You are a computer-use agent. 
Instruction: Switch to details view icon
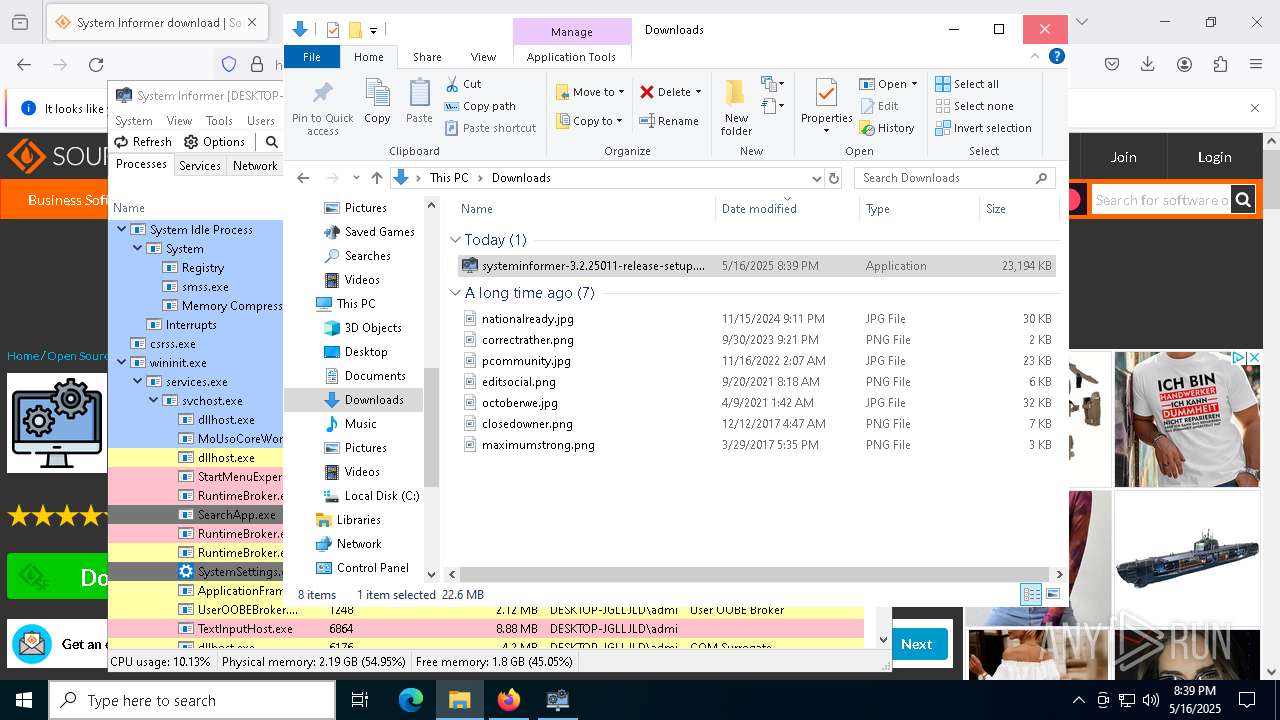click(x=1031, y=594)
